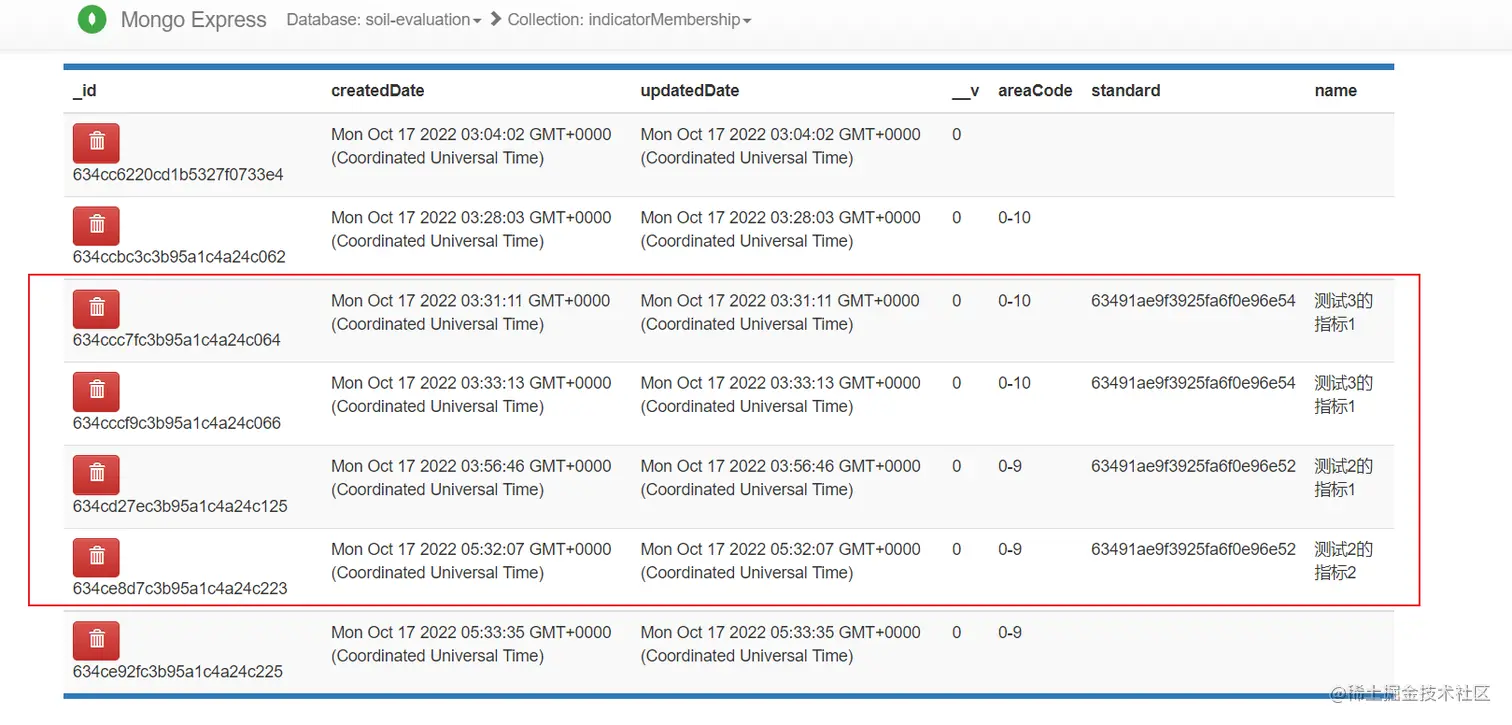
Task: Sort by the areaCode column header
Action: 1035,90
